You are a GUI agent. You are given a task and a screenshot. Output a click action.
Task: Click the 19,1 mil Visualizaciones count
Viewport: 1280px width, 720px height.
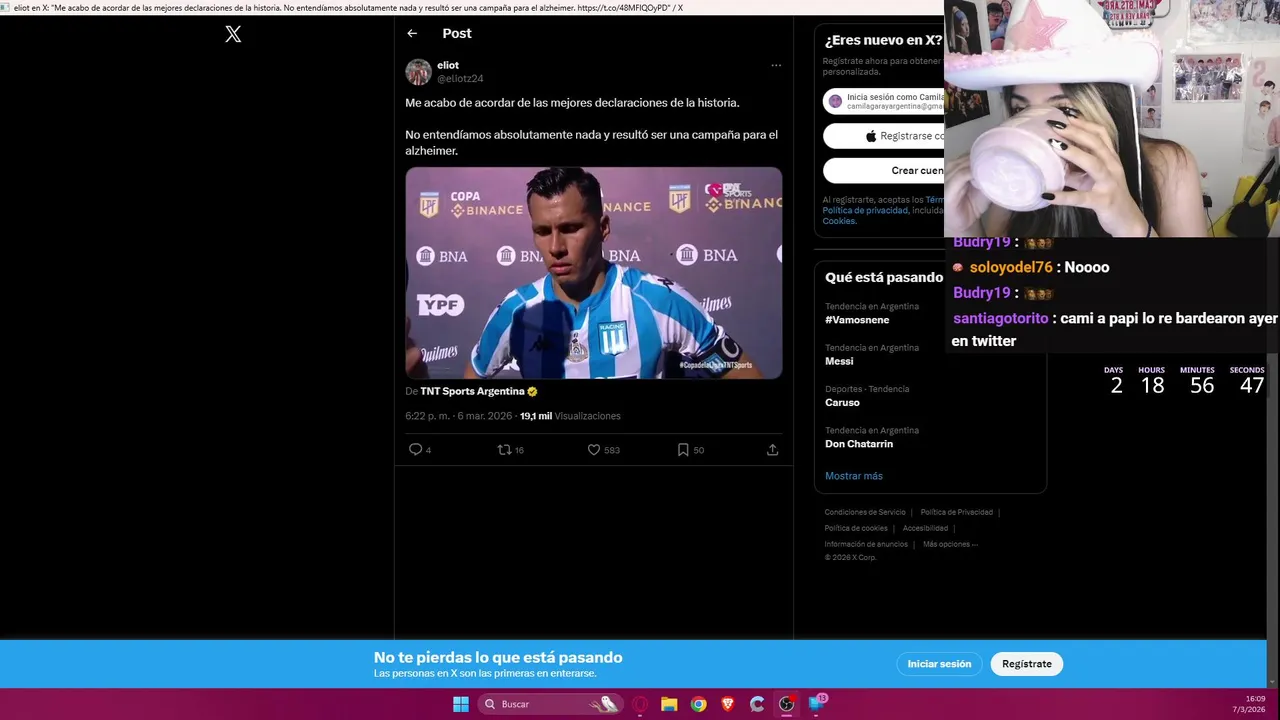(x=570, y=416)
